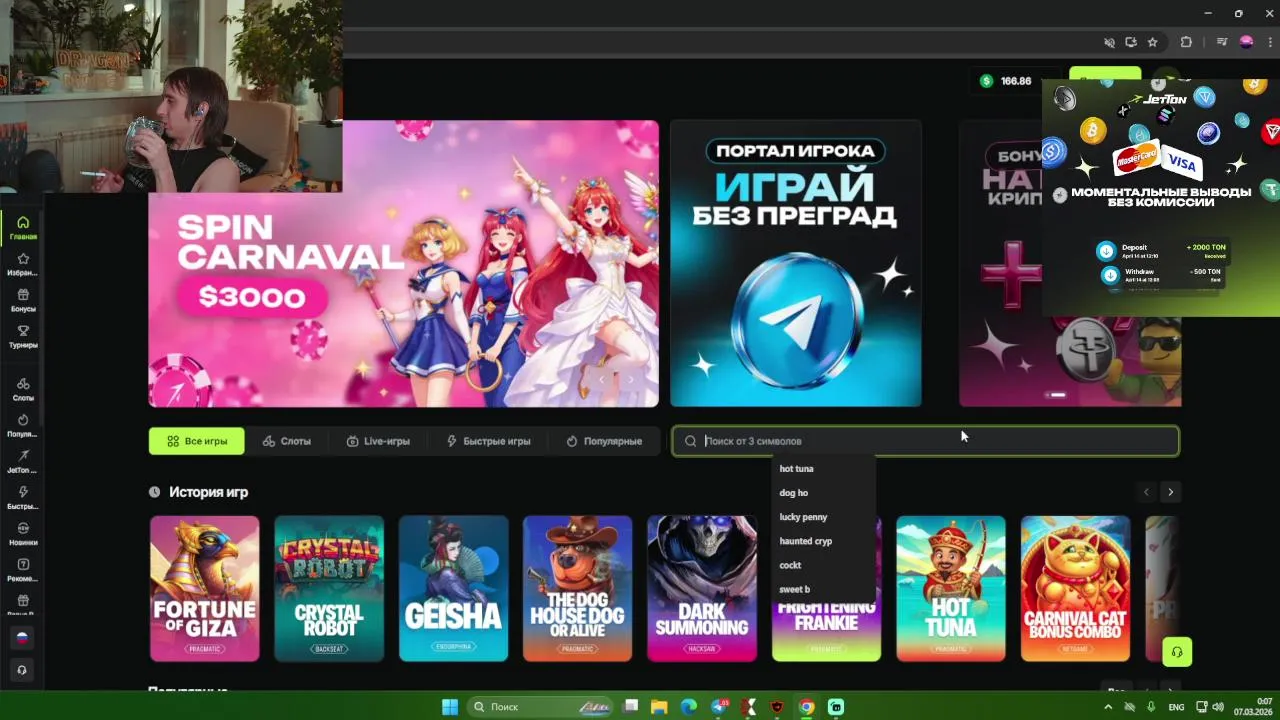Click the dollar balance 166.86 indicator
This screenshot has width=1280, height=720.
tap(1006, 81)
